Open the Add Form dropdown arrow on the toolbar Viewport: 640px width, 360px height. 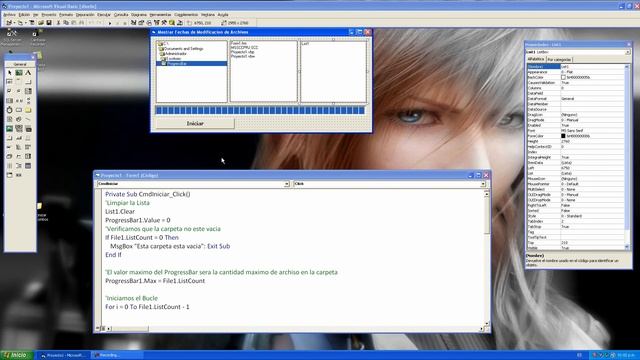pyautogui.click(x=25, y=23)
